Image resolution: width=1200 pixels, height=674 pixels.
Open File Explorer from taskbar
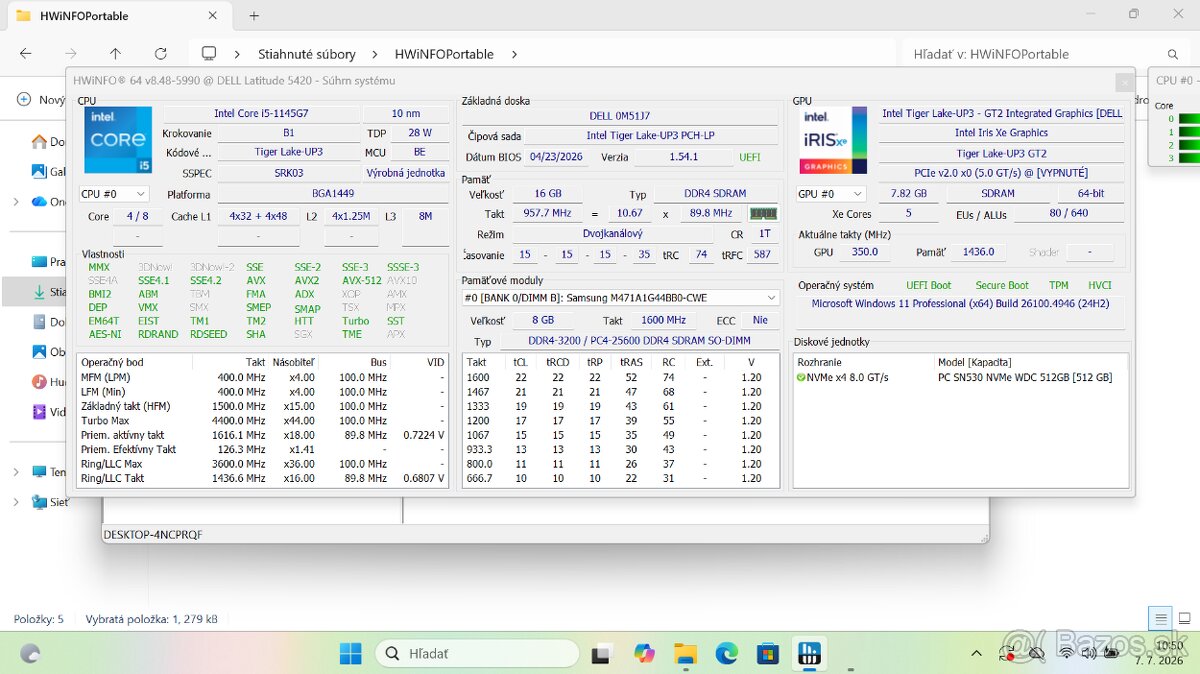(685, 653)
